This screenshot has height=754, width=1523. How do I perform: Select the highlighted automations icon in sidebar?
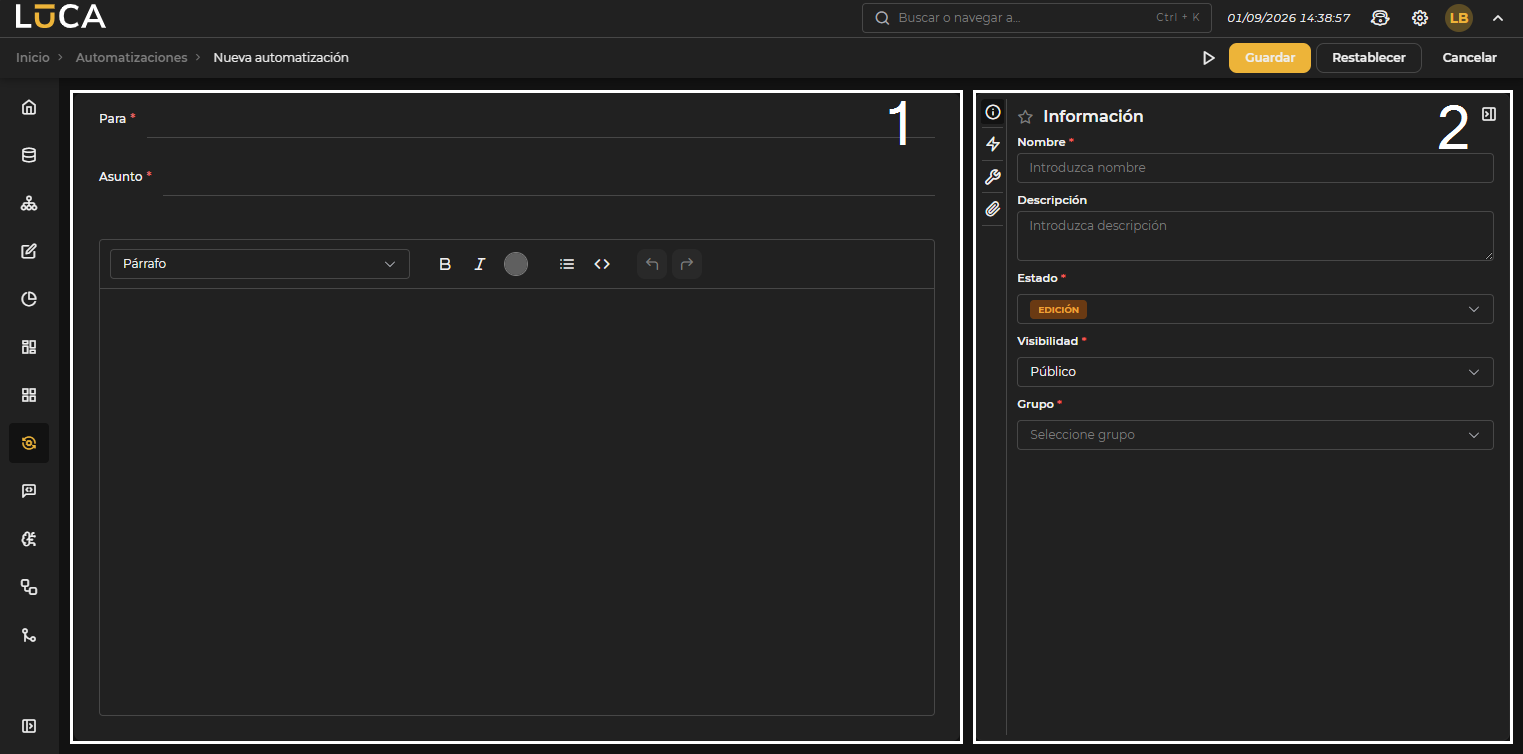point(29,443)
